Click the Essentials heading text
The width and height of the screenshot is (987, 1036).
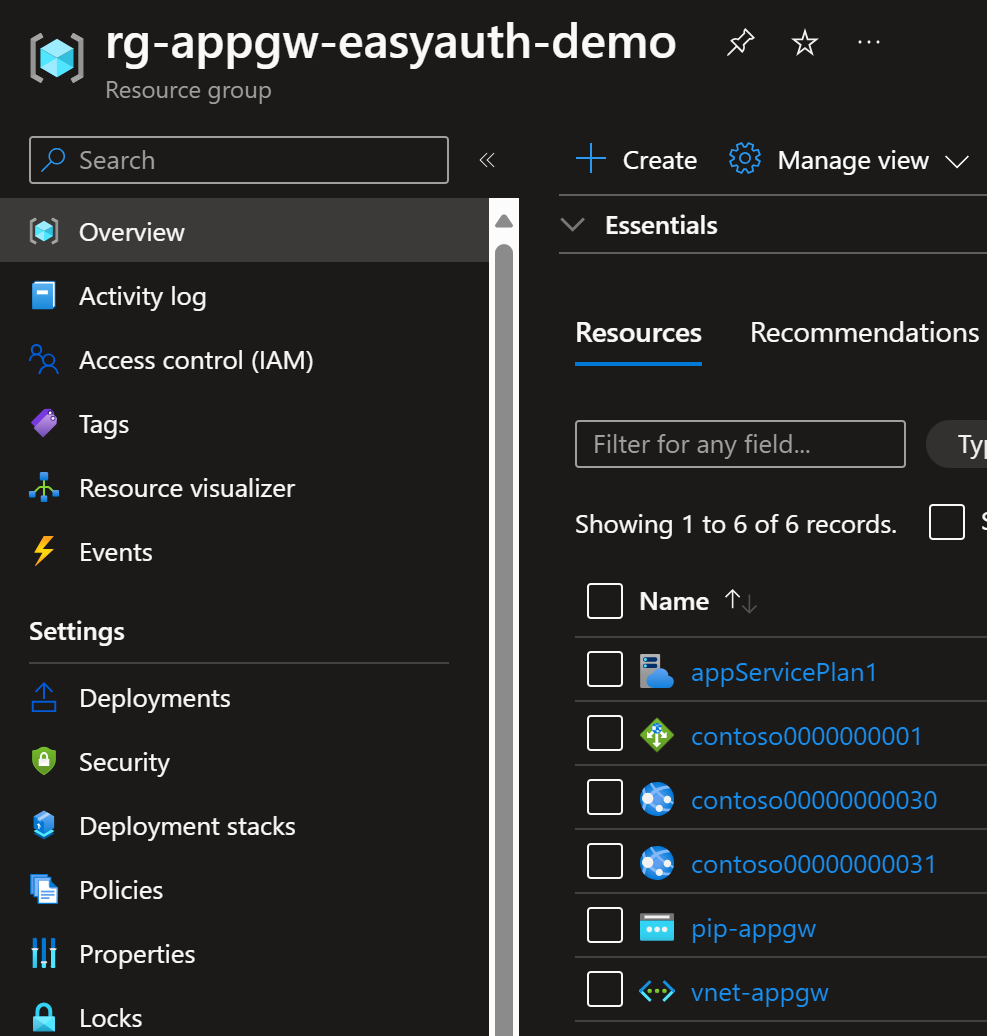[661, 225]
